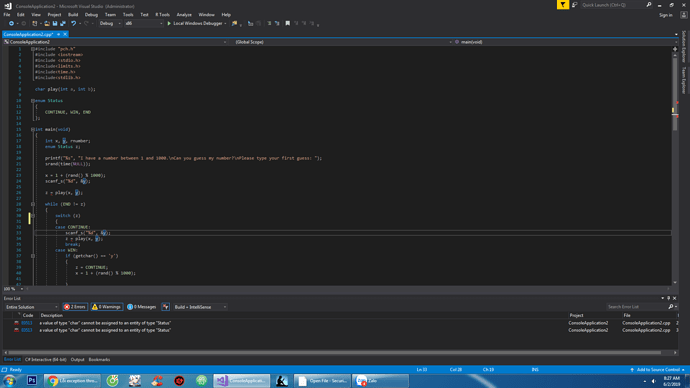Screen dimensions: 690x388
Task: Collapse the enum Status code block
Action: [x=33, y=101]
